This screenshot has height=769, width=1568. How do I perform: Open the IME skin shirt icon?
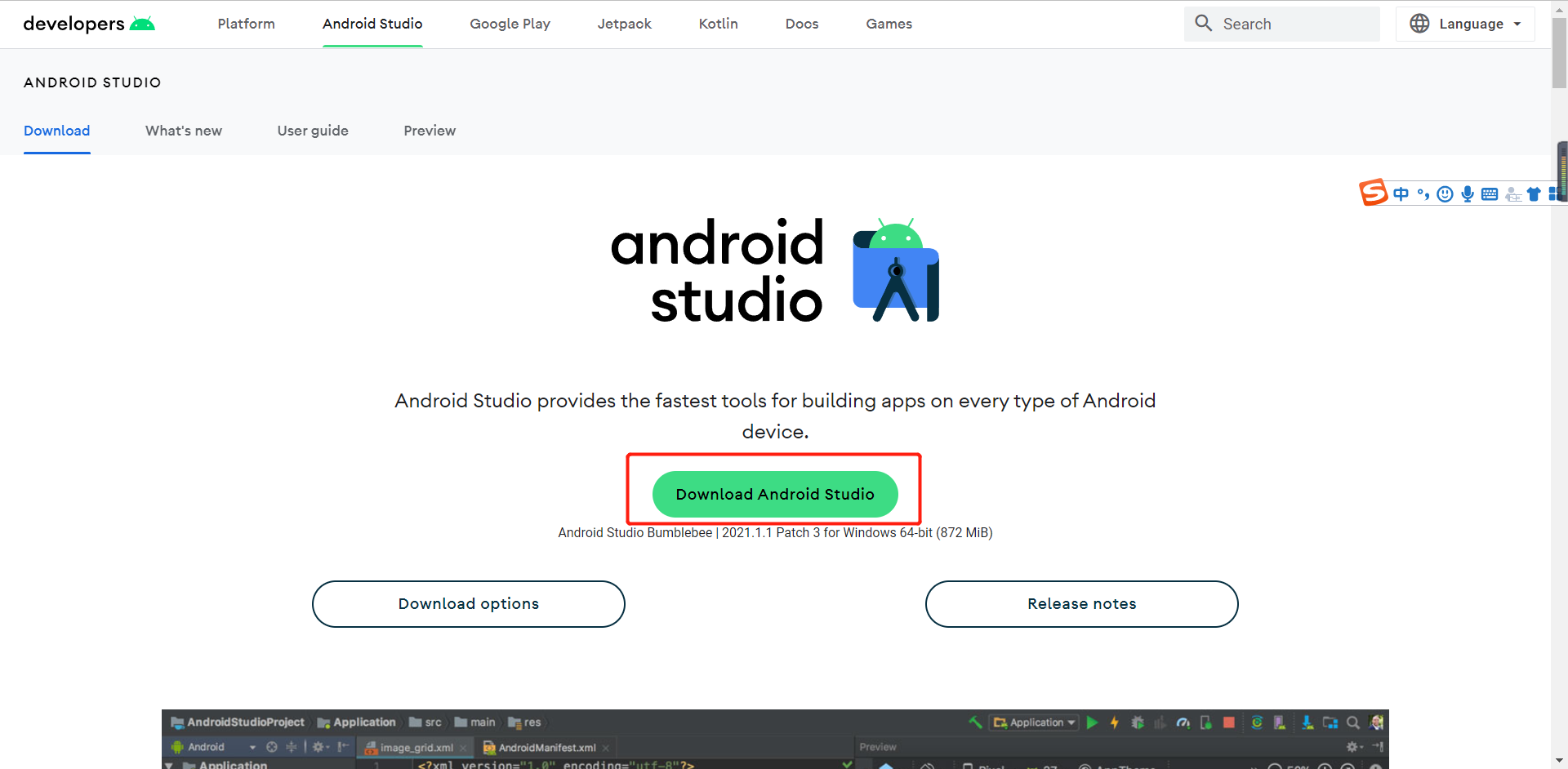tap(1534, 193)
